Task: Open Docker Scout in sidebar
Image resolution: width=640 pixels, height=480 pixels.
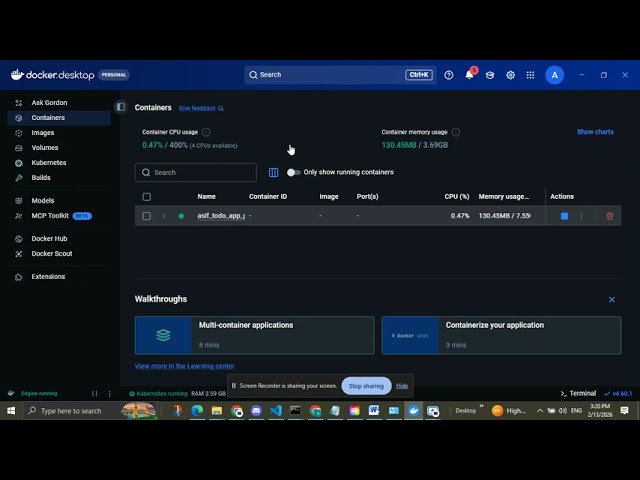Action: click(x=51, y=253)
